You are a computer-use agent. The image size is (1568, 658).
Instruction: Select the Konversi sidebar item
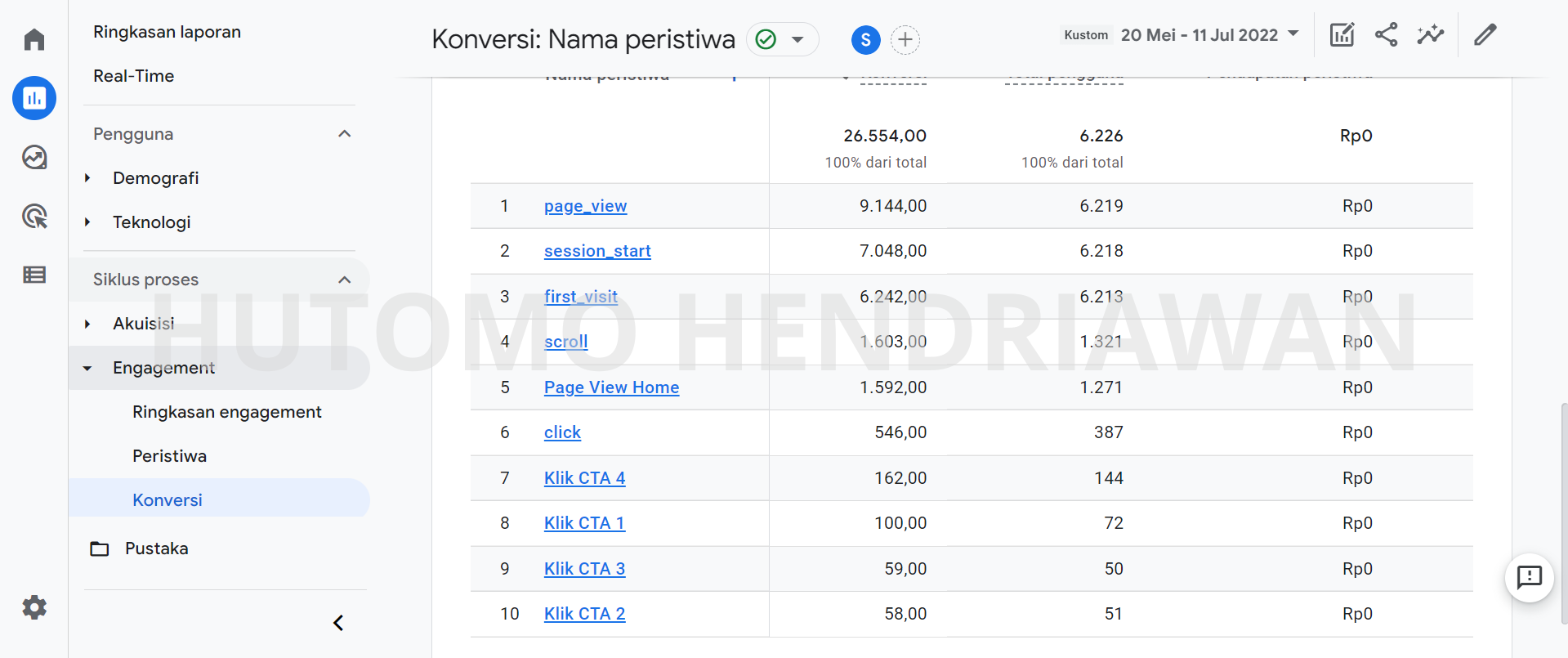click(219, 499)
